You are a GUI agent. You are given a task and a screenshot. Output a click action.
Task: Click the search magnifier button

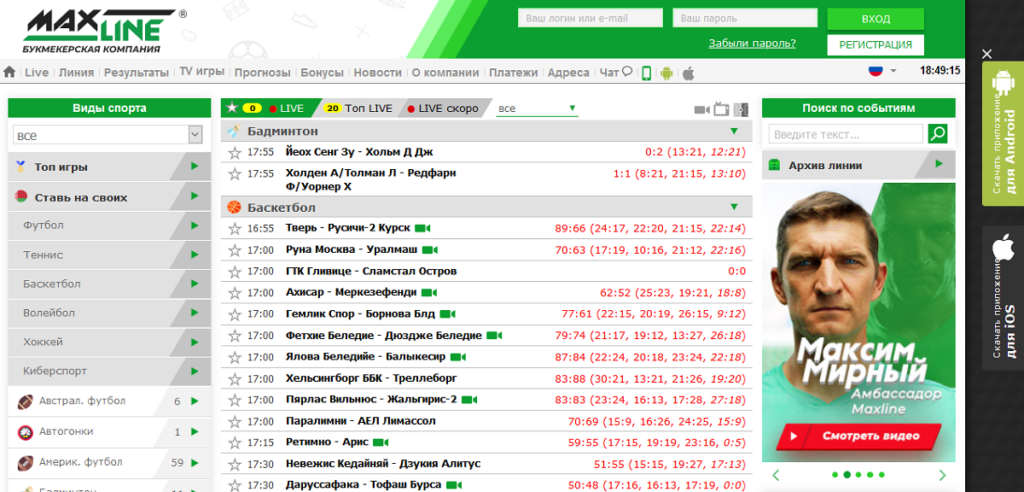coord(937,134)
